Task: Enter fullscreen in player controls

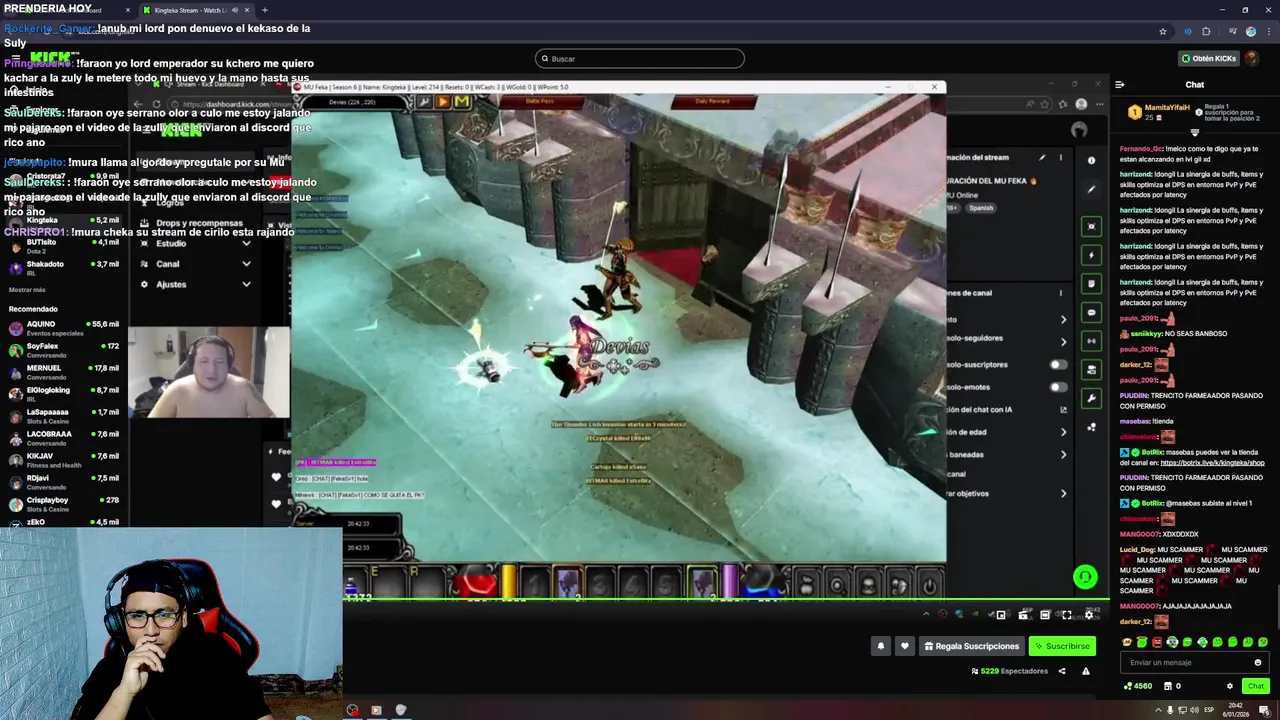Action: tap(1067, 615)
